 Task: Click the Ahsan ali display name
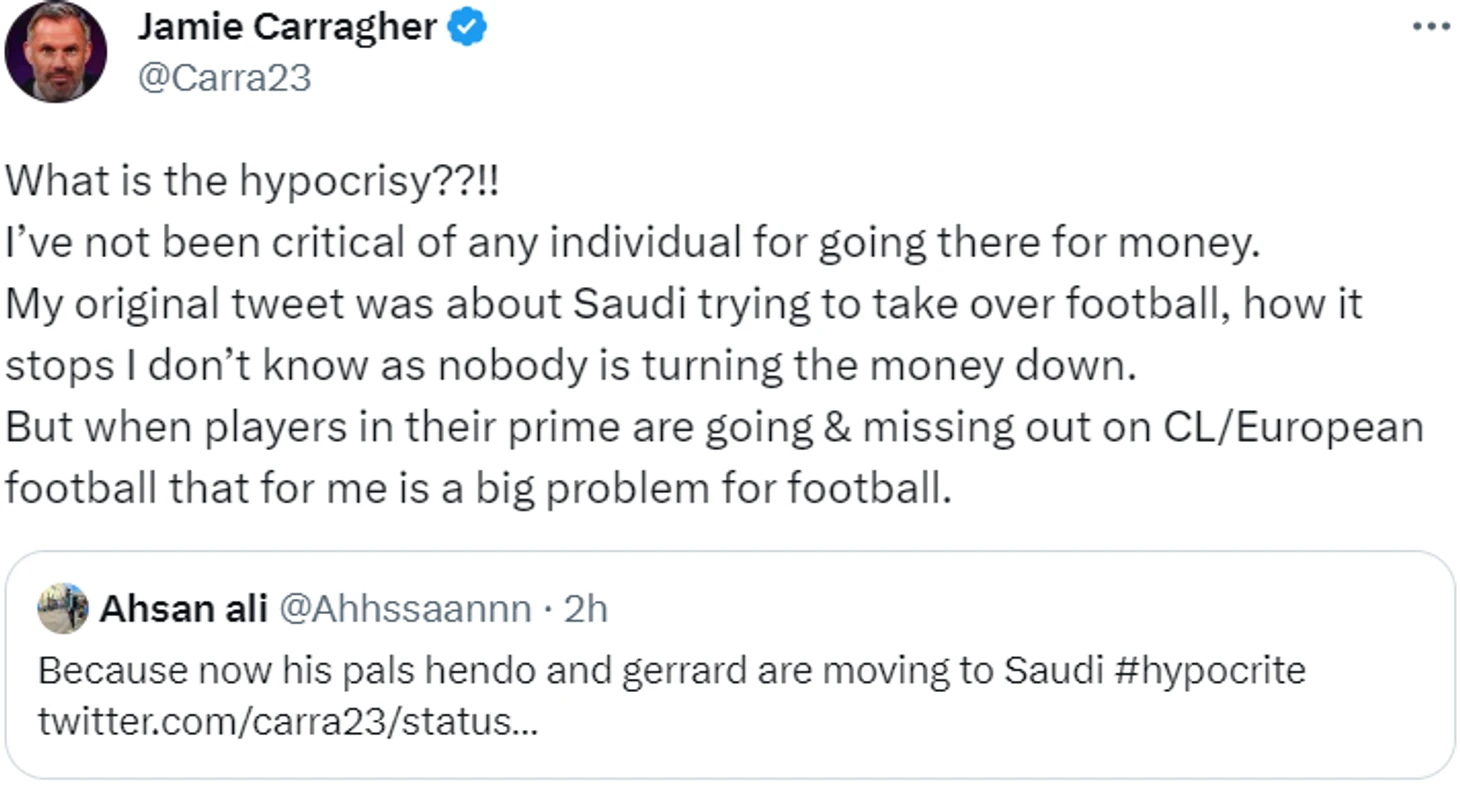(x=183, y=608)
